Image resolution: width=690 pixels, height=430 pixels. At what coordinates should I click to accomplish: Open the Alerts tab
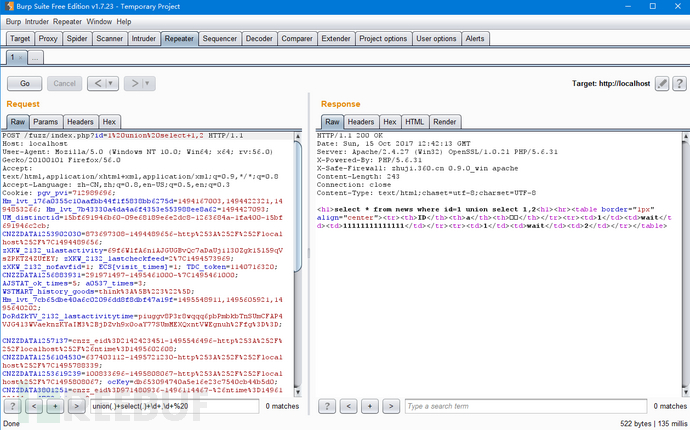[475, 38]
